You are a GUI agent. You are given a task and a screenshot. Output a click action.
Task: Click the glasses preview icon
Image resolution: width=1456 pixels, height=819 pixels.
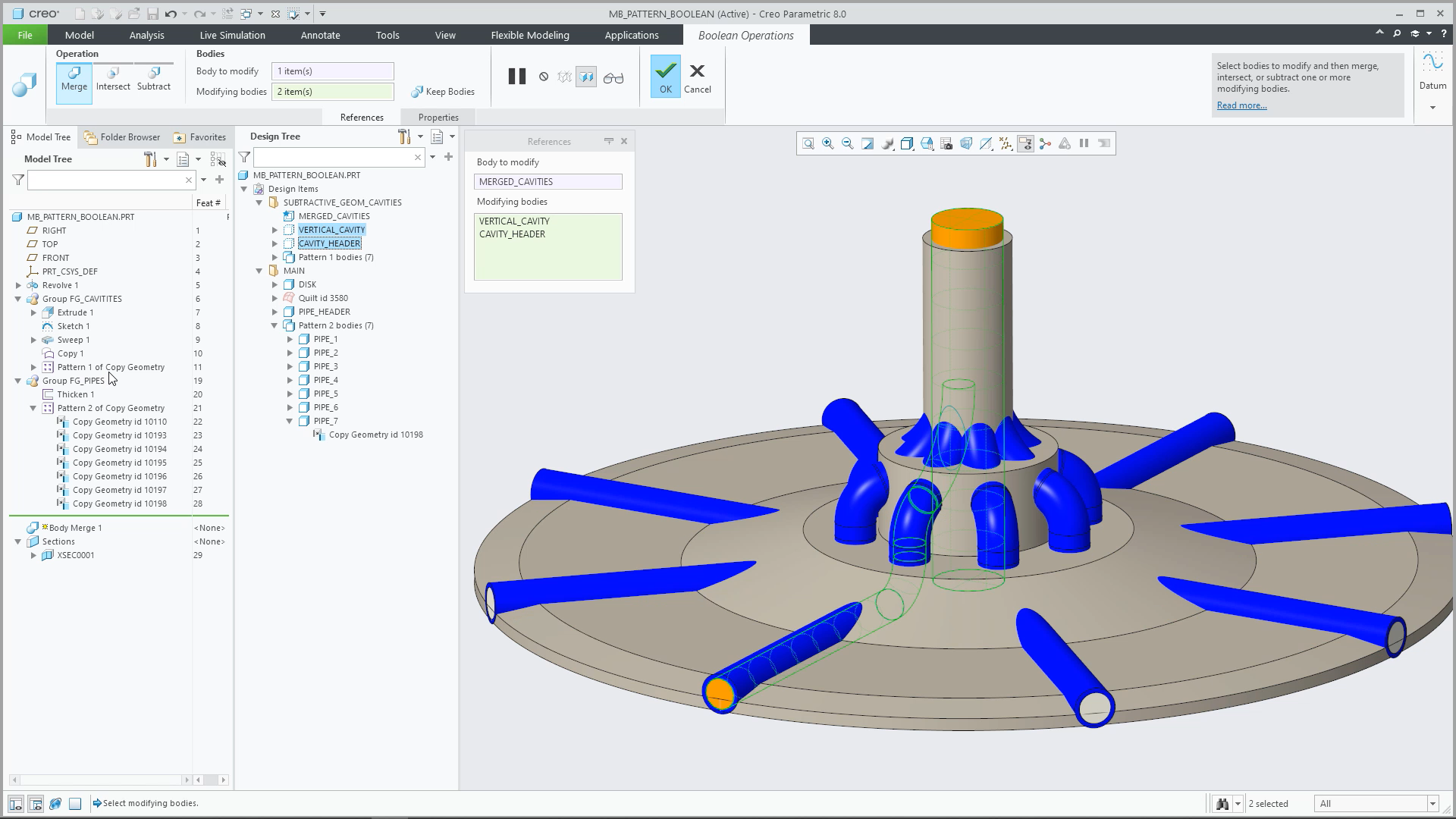(x=613, y=77)
